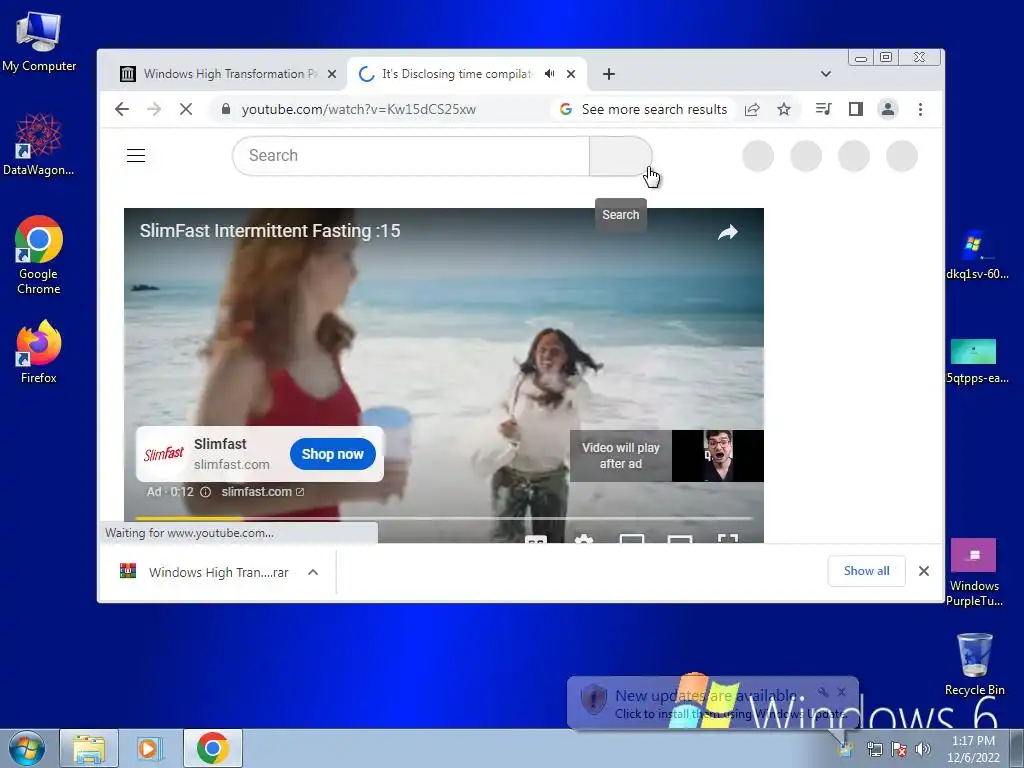Click the ad info icon beside Ad 0:12
The image size is (1024, 768).
(205, 492)
